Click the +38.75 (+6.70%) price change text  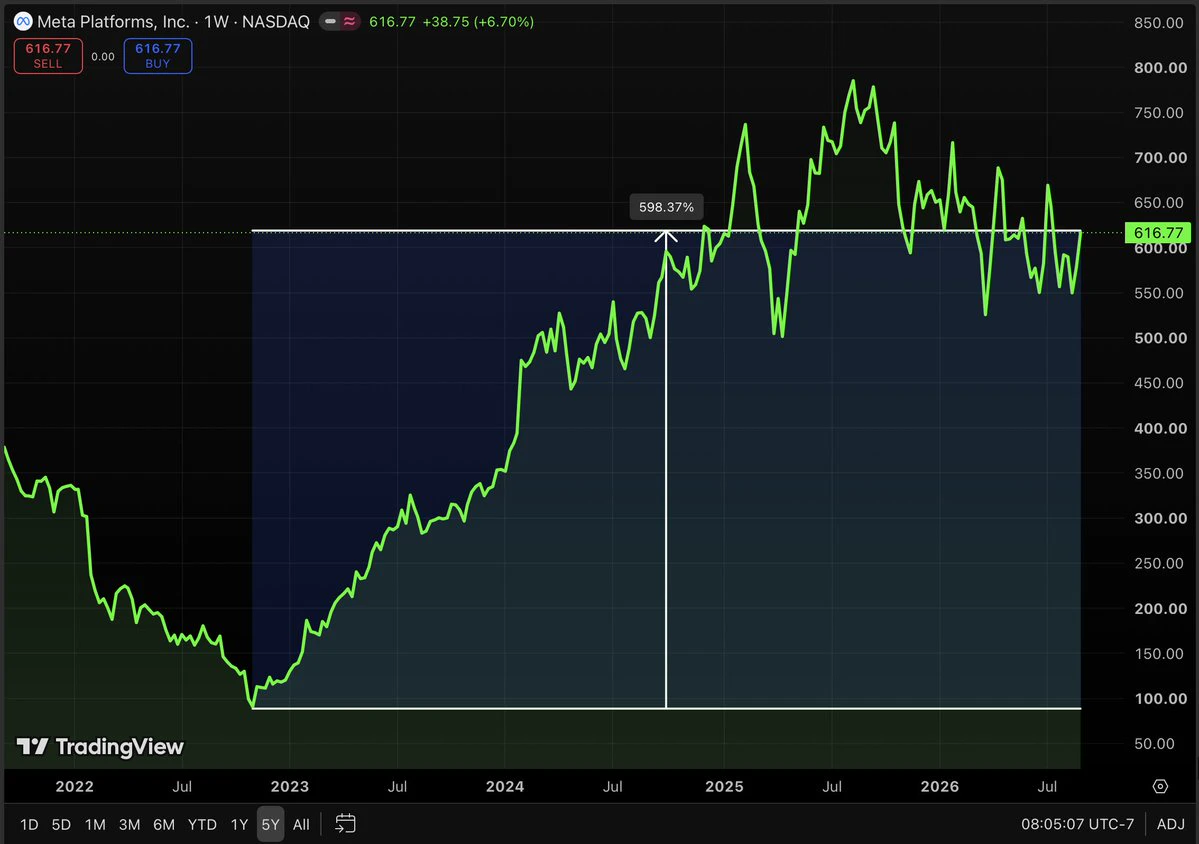pos(478,21)
